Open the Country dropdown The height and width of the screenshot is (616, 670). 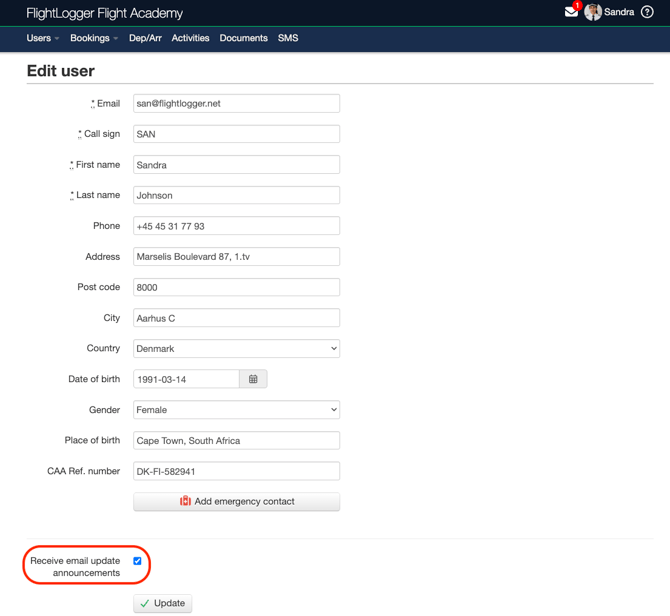236,349
